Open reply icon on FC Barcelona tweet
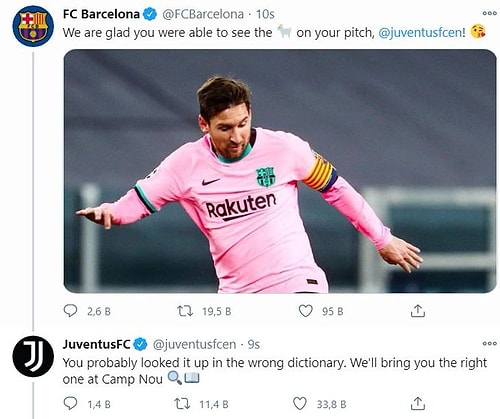This screenshot has width=500, height=419. click(70, 311)
